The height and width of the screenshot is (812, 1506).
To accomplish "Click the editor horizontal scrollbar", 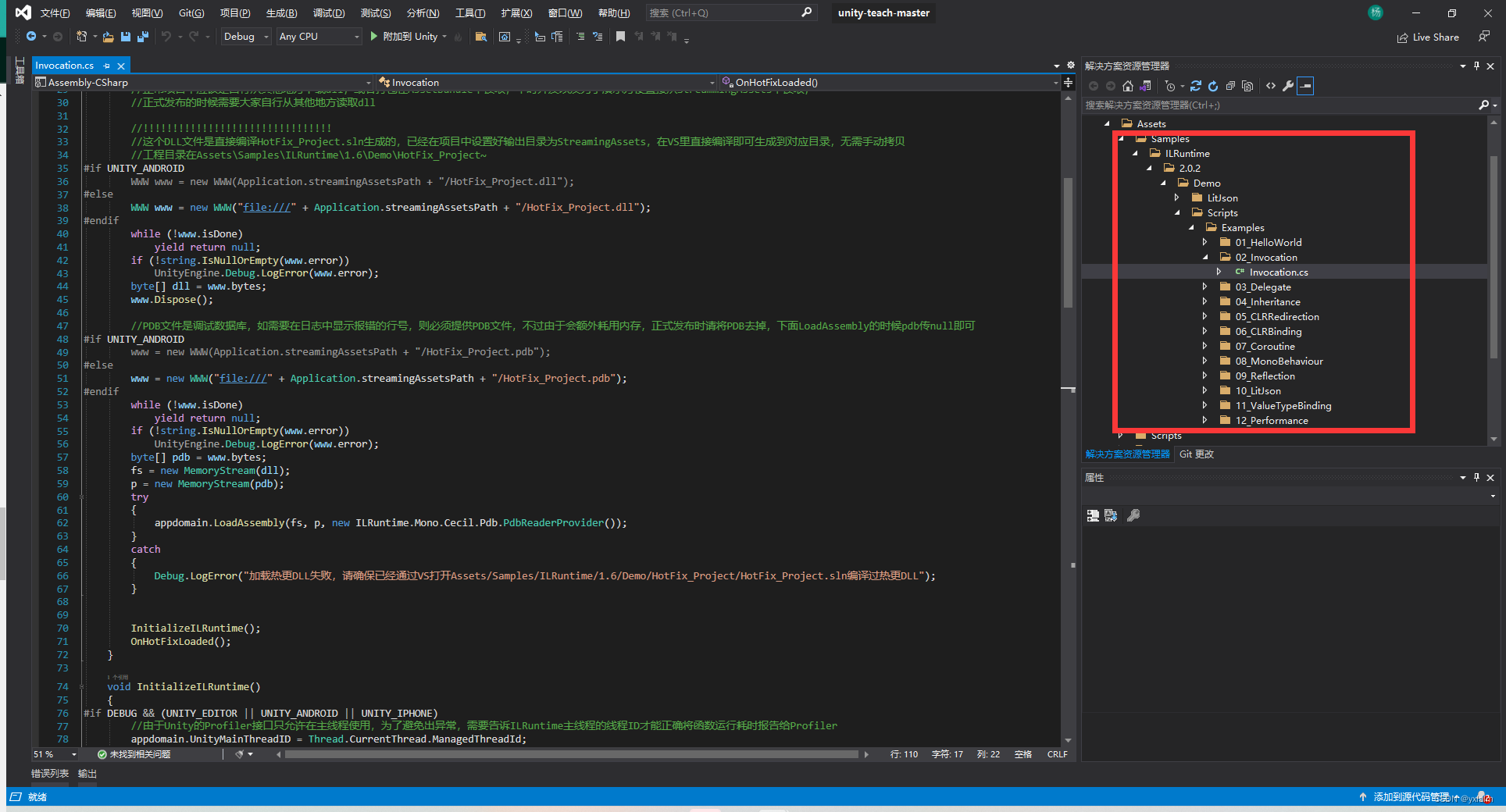I will point(570,754).
